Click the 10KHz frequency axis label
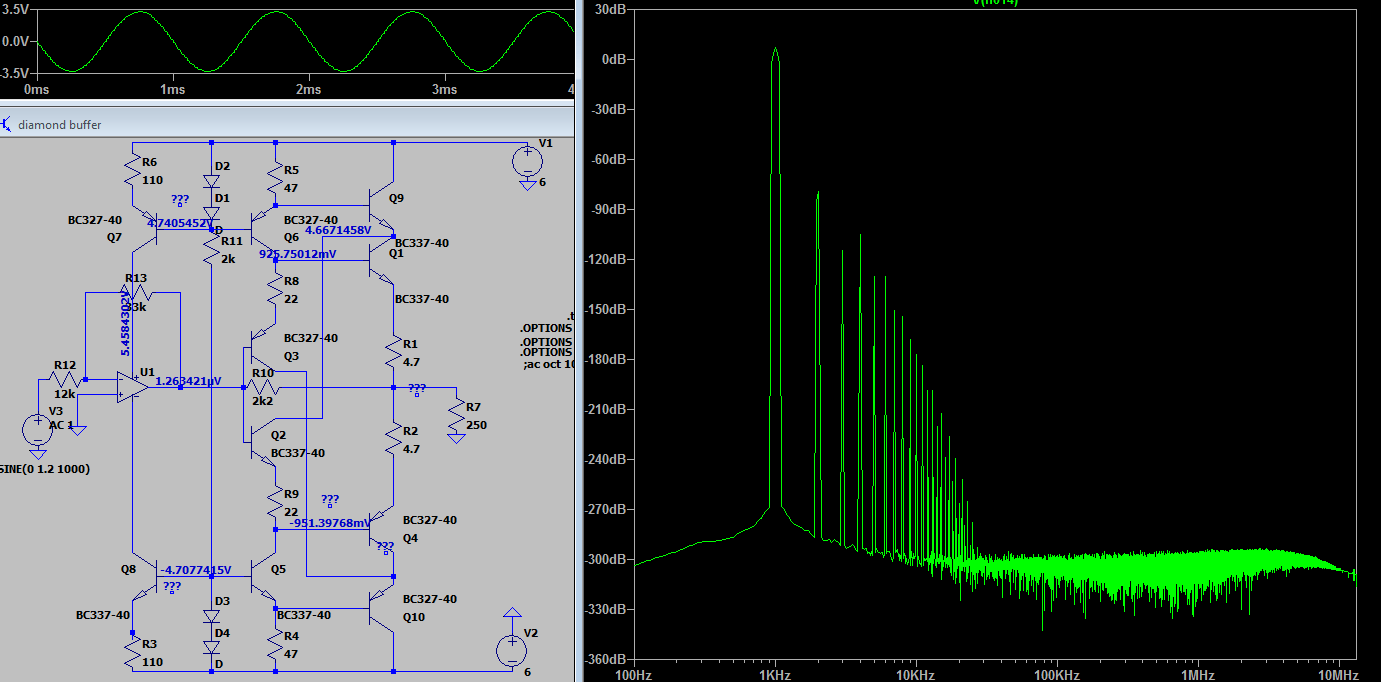Screen dimensions: 1381x682 915,675
